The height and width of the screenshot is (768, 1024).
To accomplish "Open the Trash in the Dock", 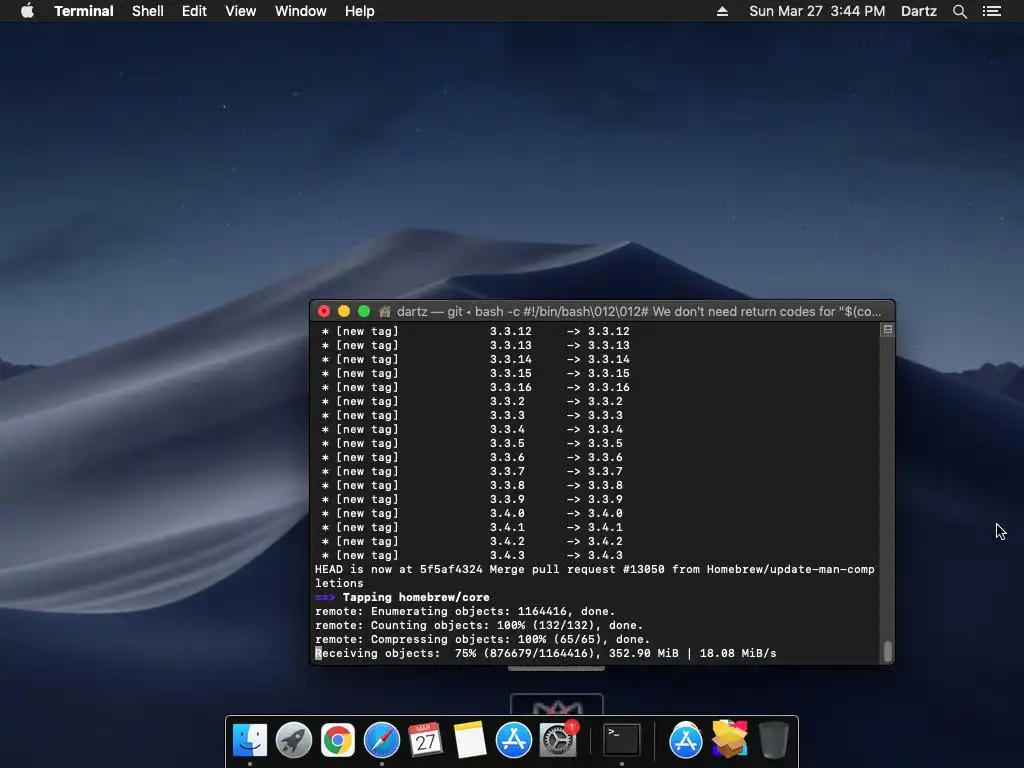I will [x=774, y=741].
